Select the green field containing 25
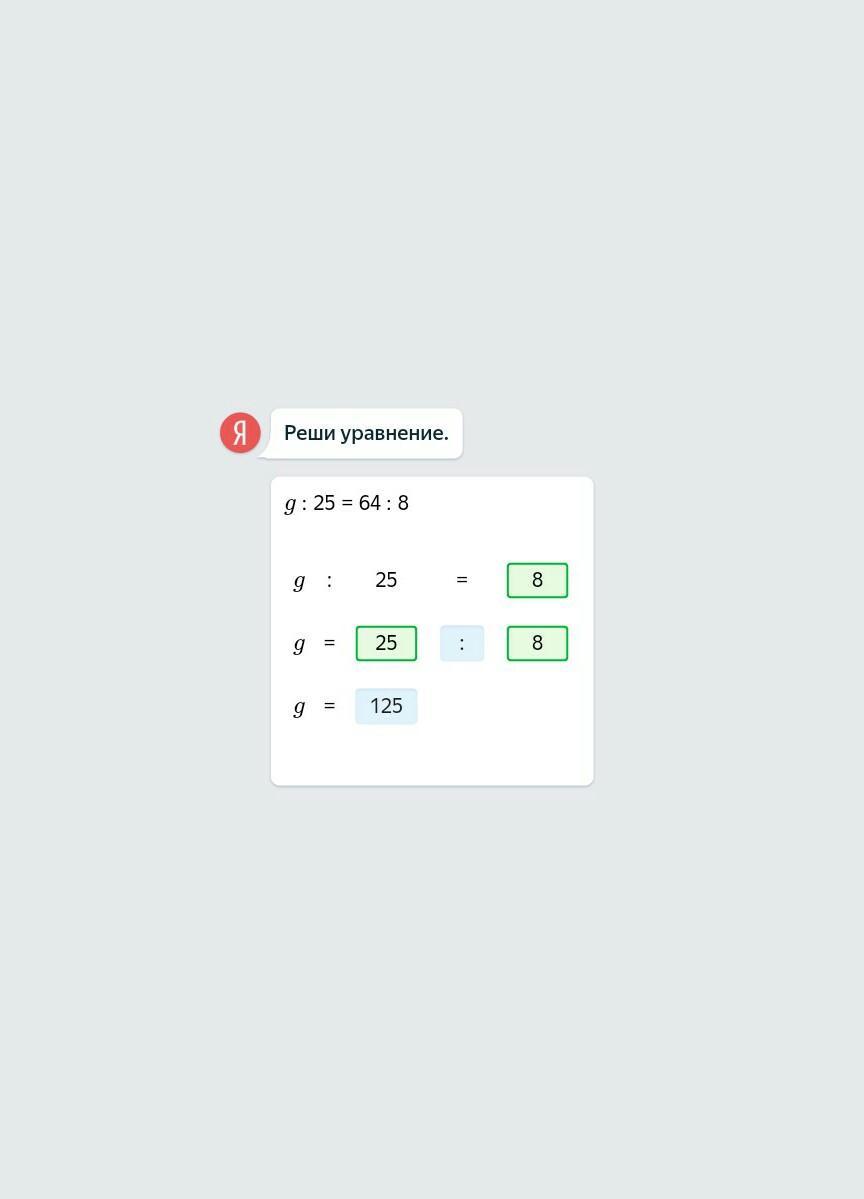 click(386, 643)
